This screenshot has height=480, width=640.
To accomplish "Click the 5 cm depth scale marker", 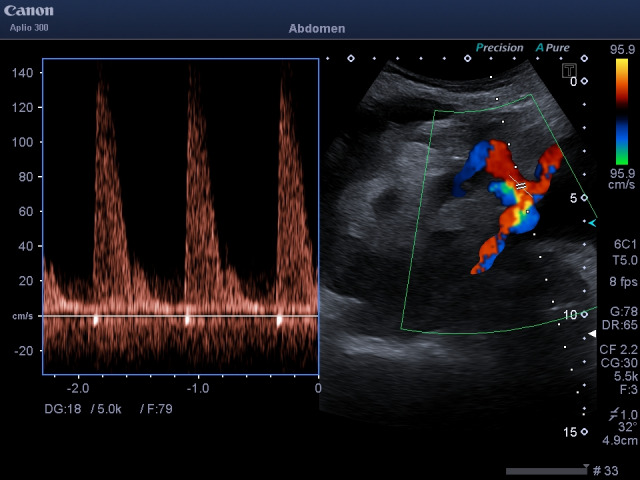I will tap(573, 198).
